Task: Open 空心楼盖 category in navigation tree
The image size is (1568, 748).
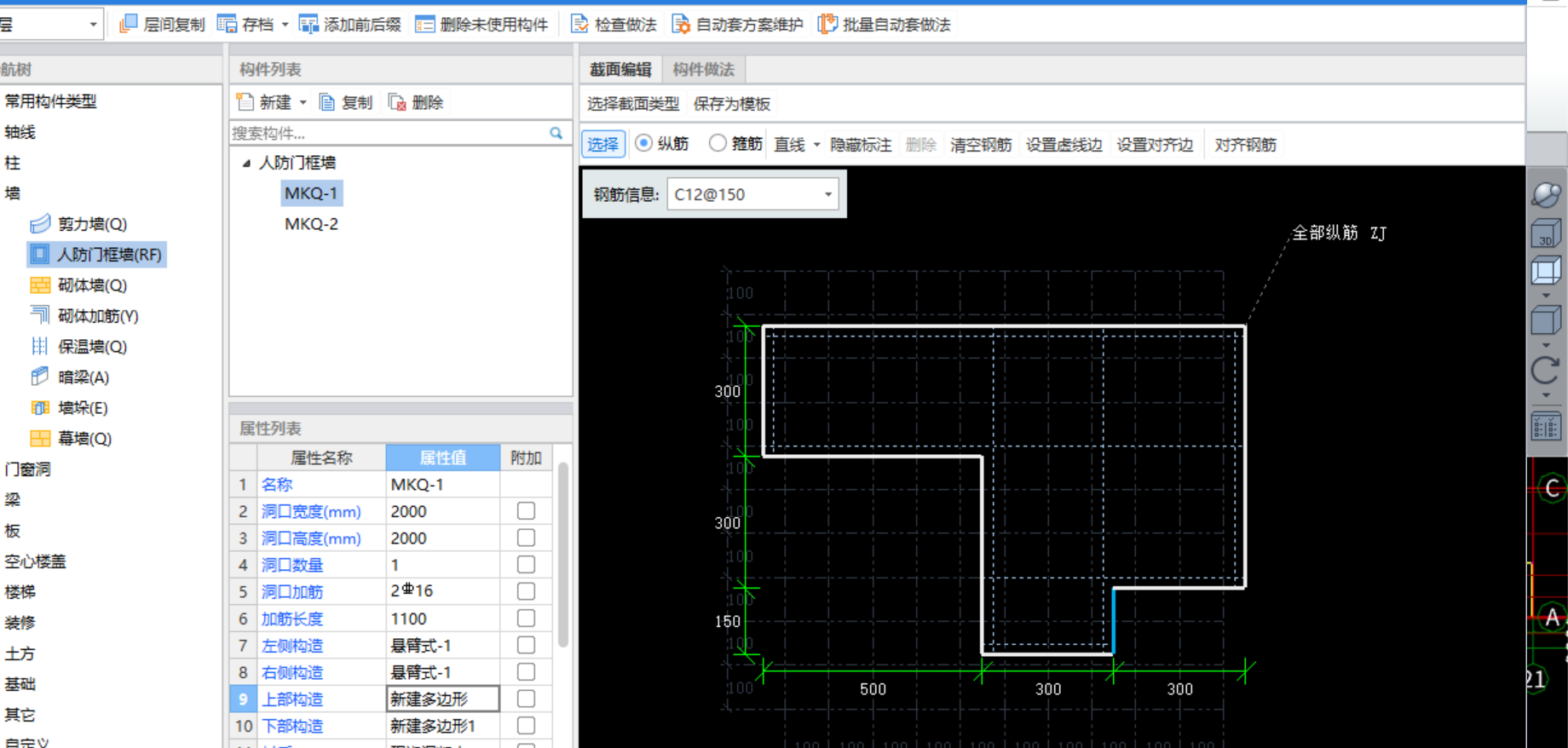Action: 35,561
